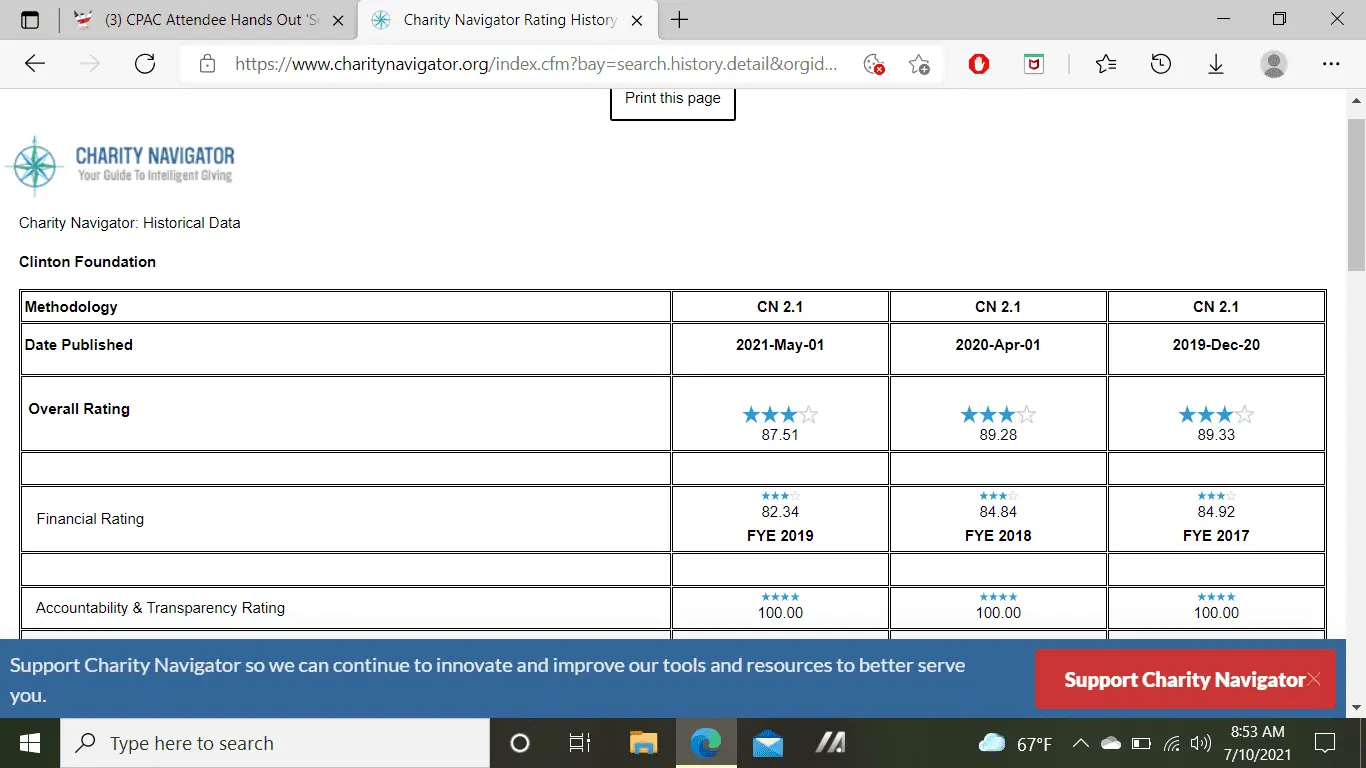1366x768 pixels.
Task: Dismiss the support banner with the X
Action: 1314,680
